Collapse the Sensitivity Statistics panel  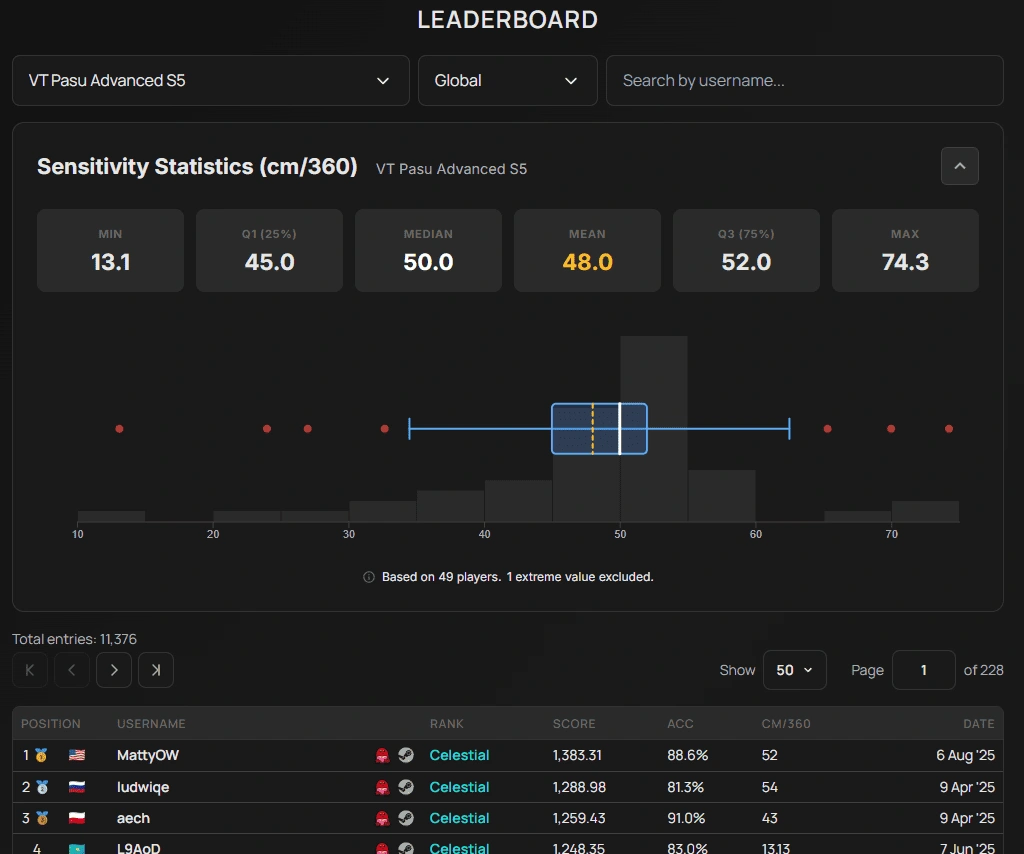(959, 166)
